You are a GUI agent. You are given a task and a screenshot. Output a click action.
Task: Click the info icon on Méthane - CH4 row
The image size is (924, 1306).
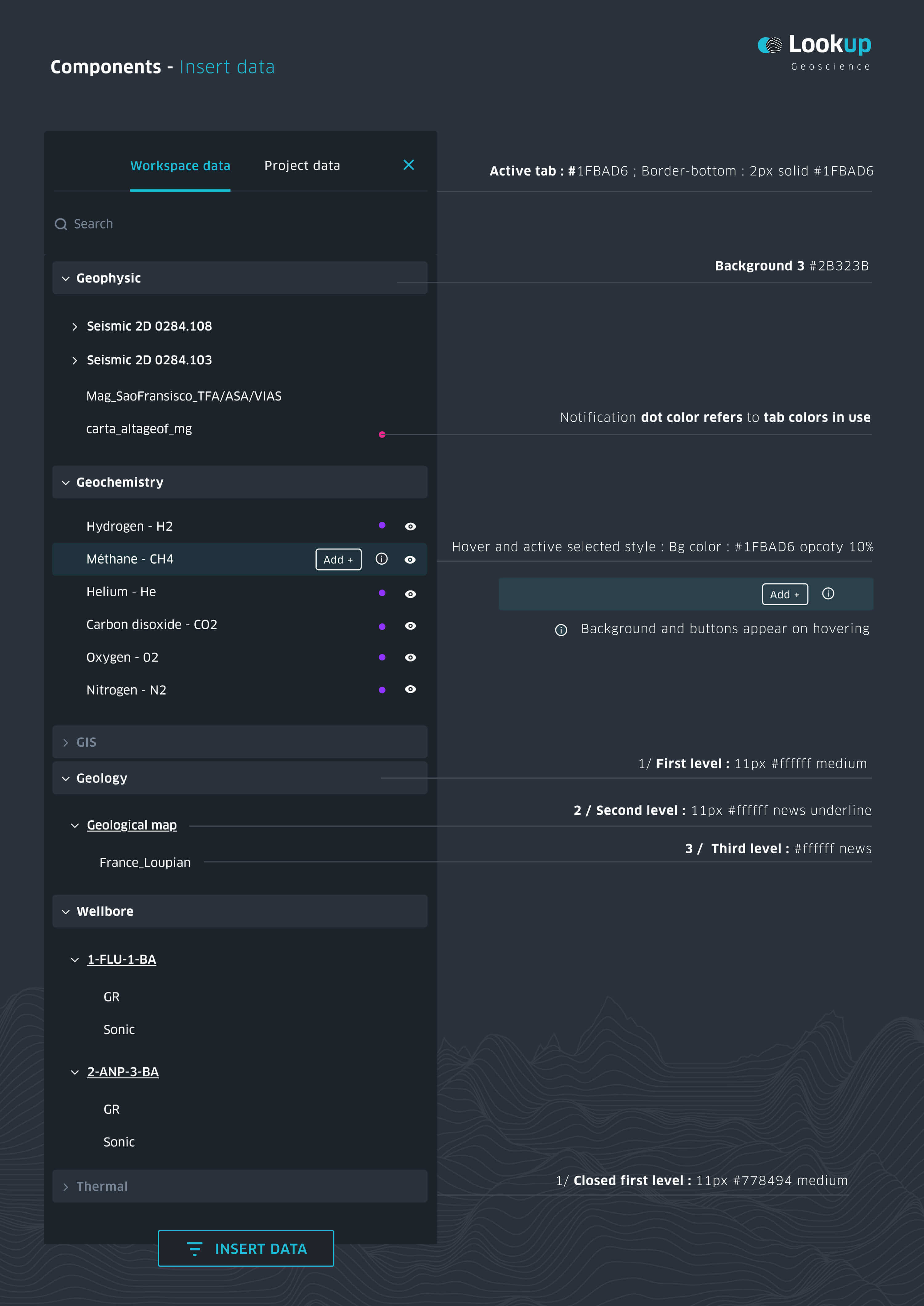click(x=381, y=559)
